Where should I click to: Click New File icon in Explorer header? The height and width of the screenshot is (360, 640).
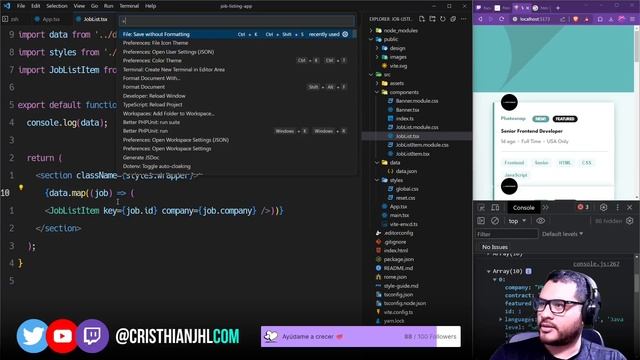(x=422, y=19)
